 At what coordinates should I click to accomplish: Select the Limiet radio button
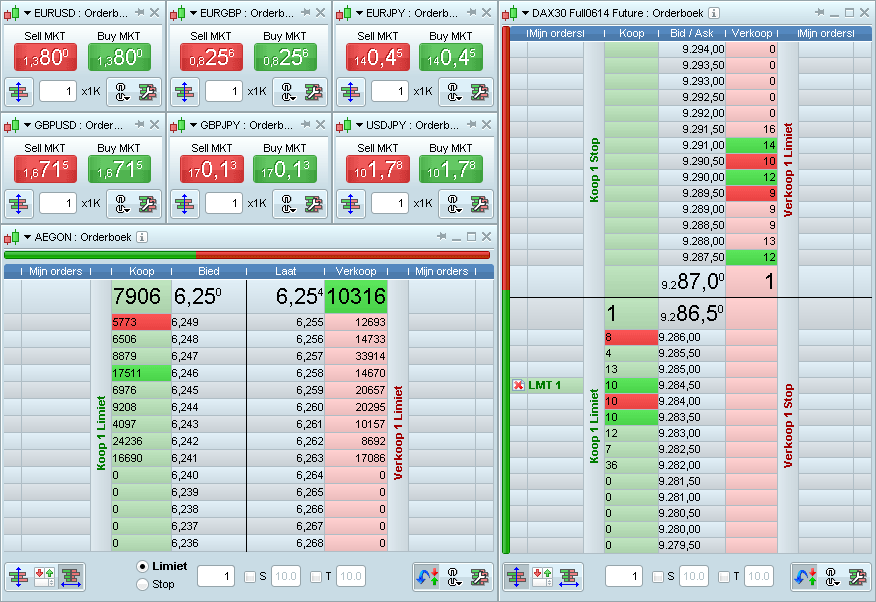pos(142,566)
